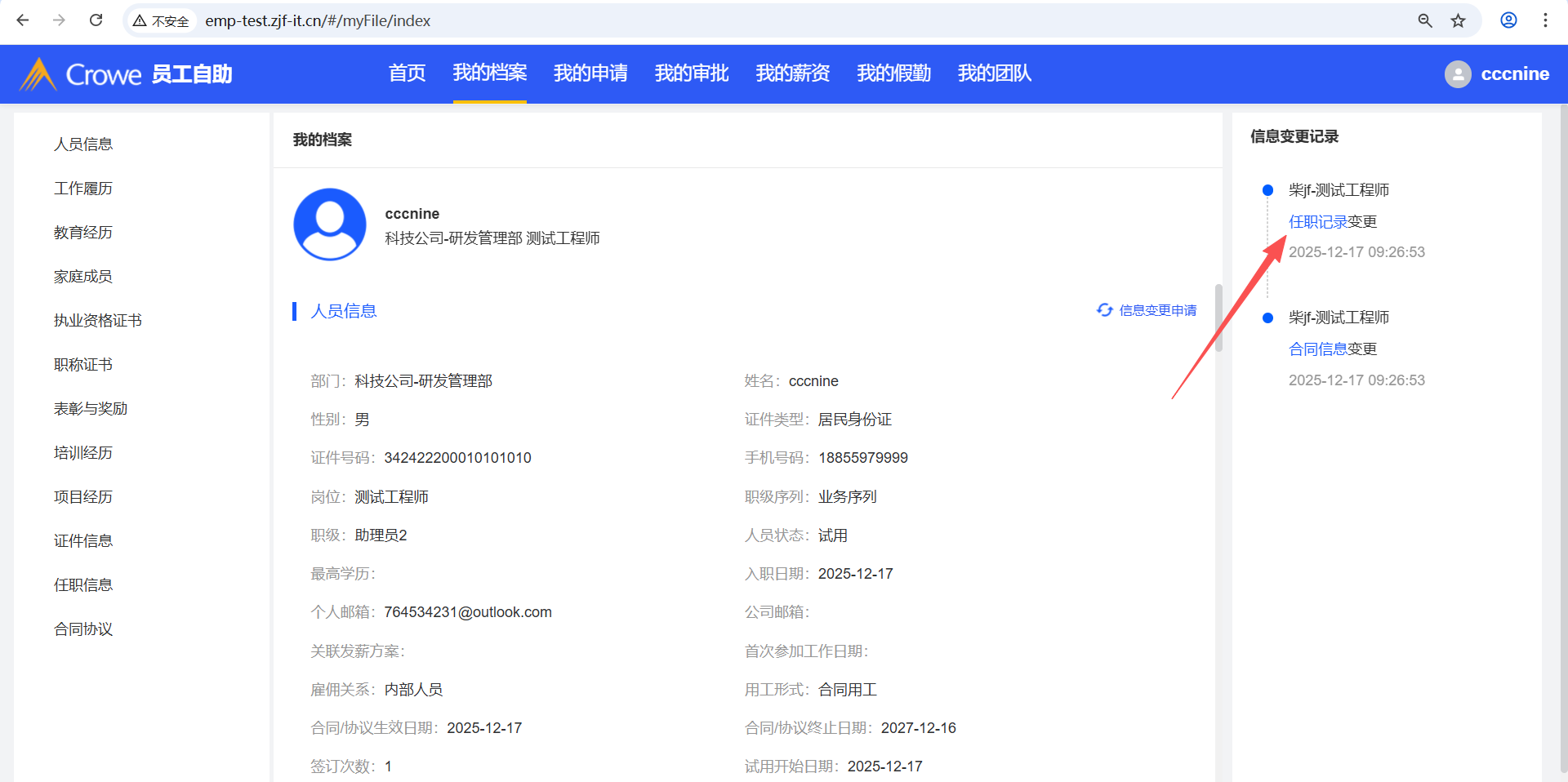Reload the page with refresh icon

pos(96,20)
